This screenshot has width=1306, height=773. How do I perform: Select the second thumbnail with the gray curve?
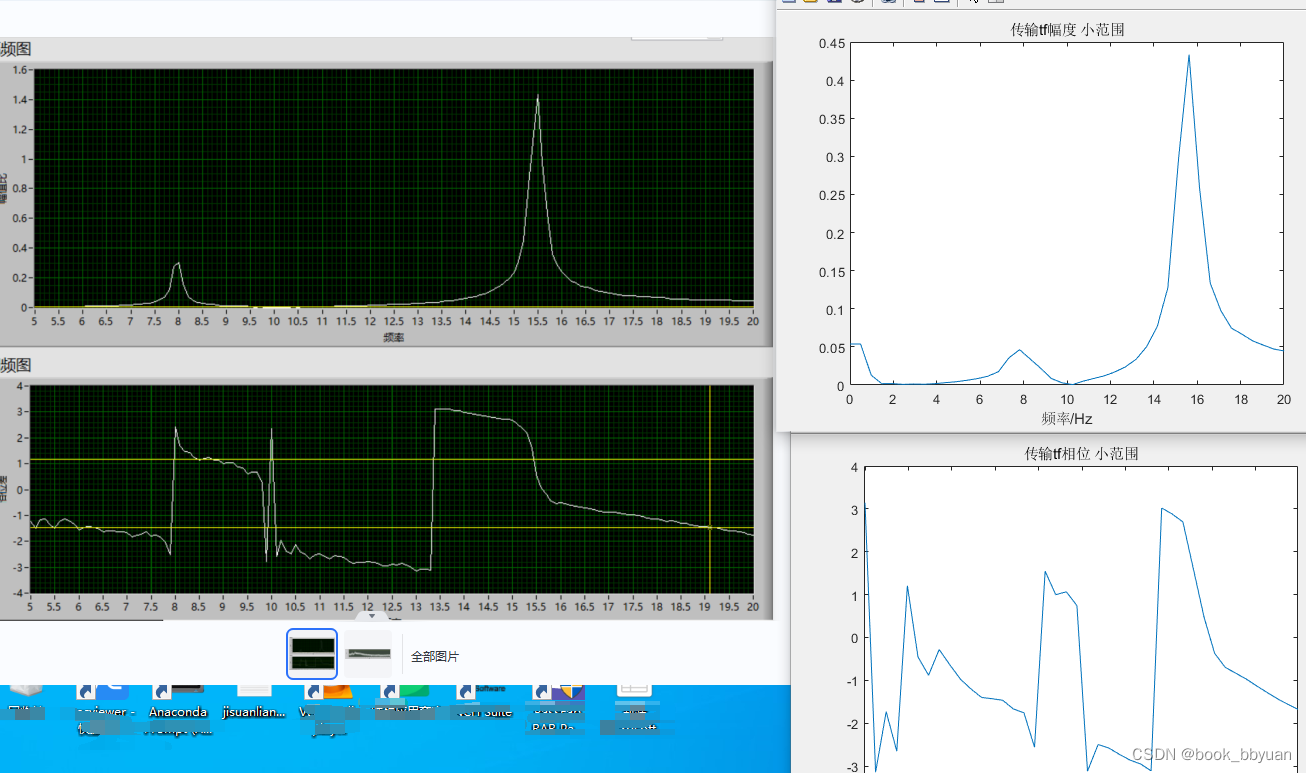tap(368, 654)
